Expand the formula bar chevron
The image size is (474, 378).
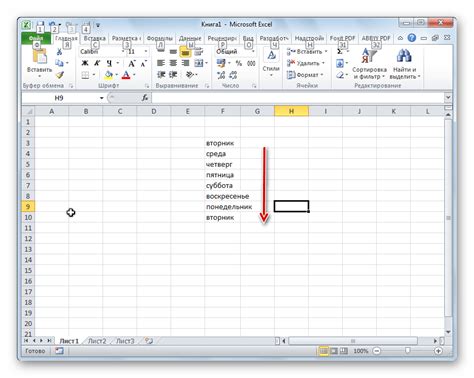point(448,97)
